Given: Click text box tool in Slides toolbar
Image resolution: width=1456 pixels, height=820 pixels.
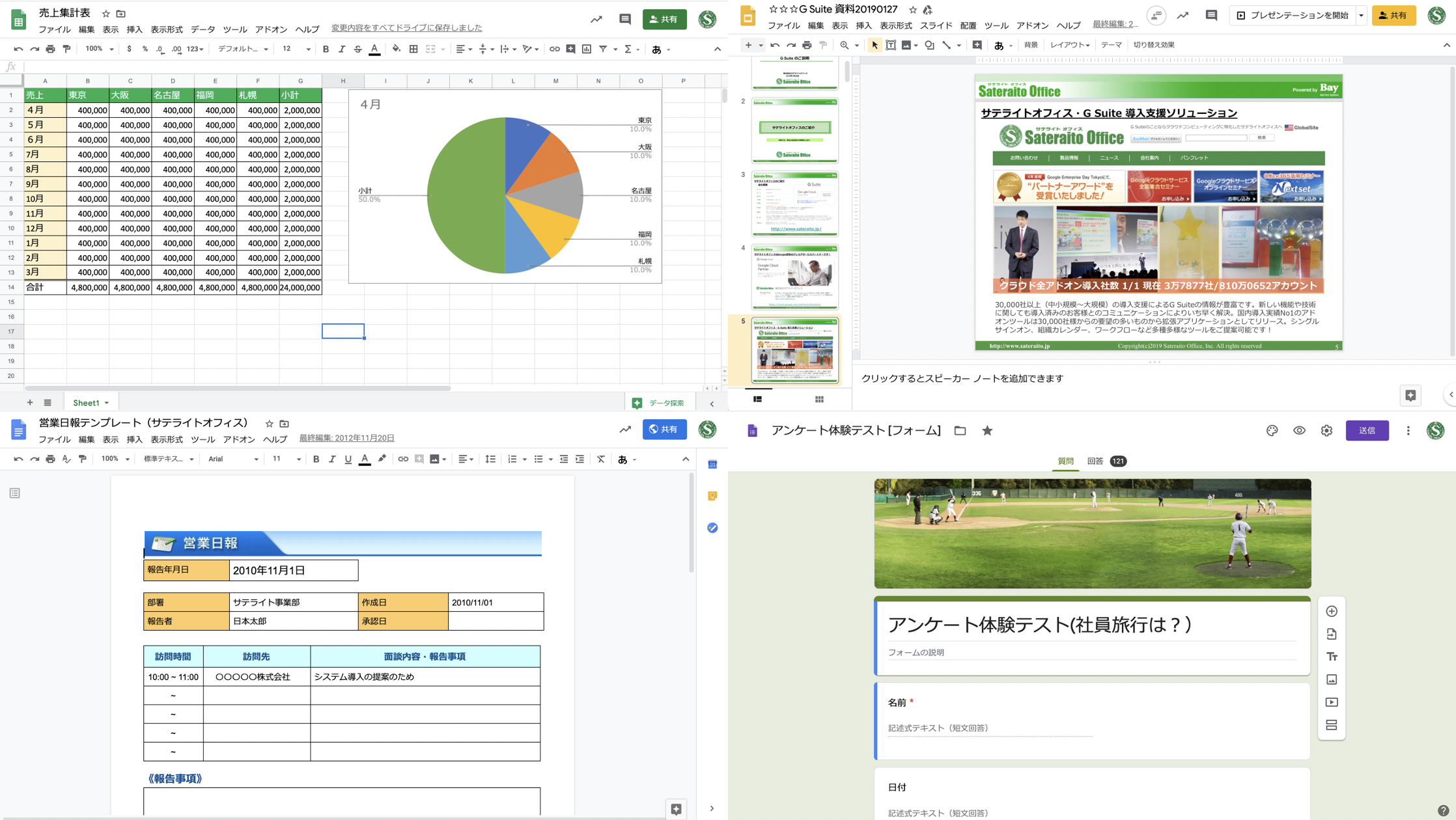Looking at the screenshot, I should [890, 45].
